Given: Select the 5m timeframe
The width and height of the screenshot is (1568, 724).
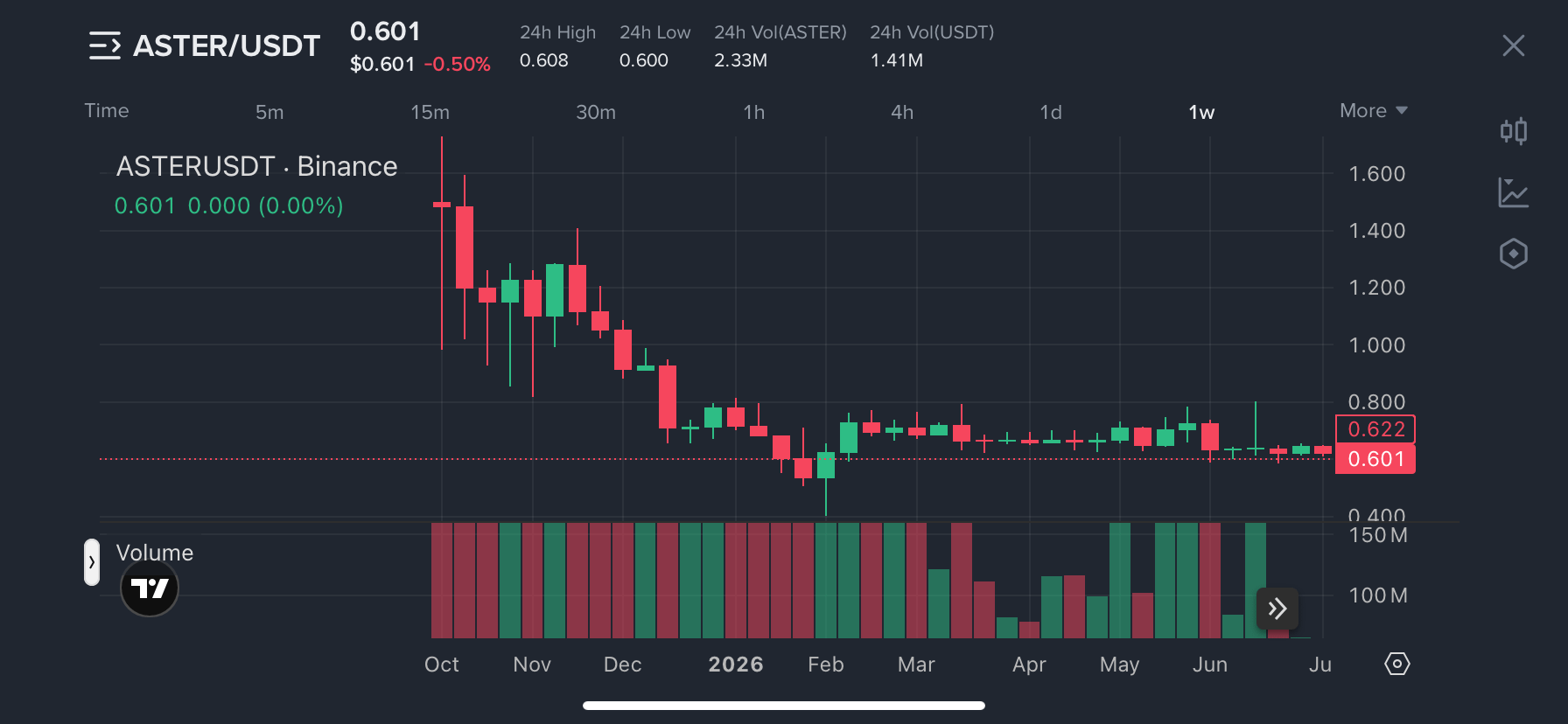Looking at the screenshot, I should tap(269, 112).
